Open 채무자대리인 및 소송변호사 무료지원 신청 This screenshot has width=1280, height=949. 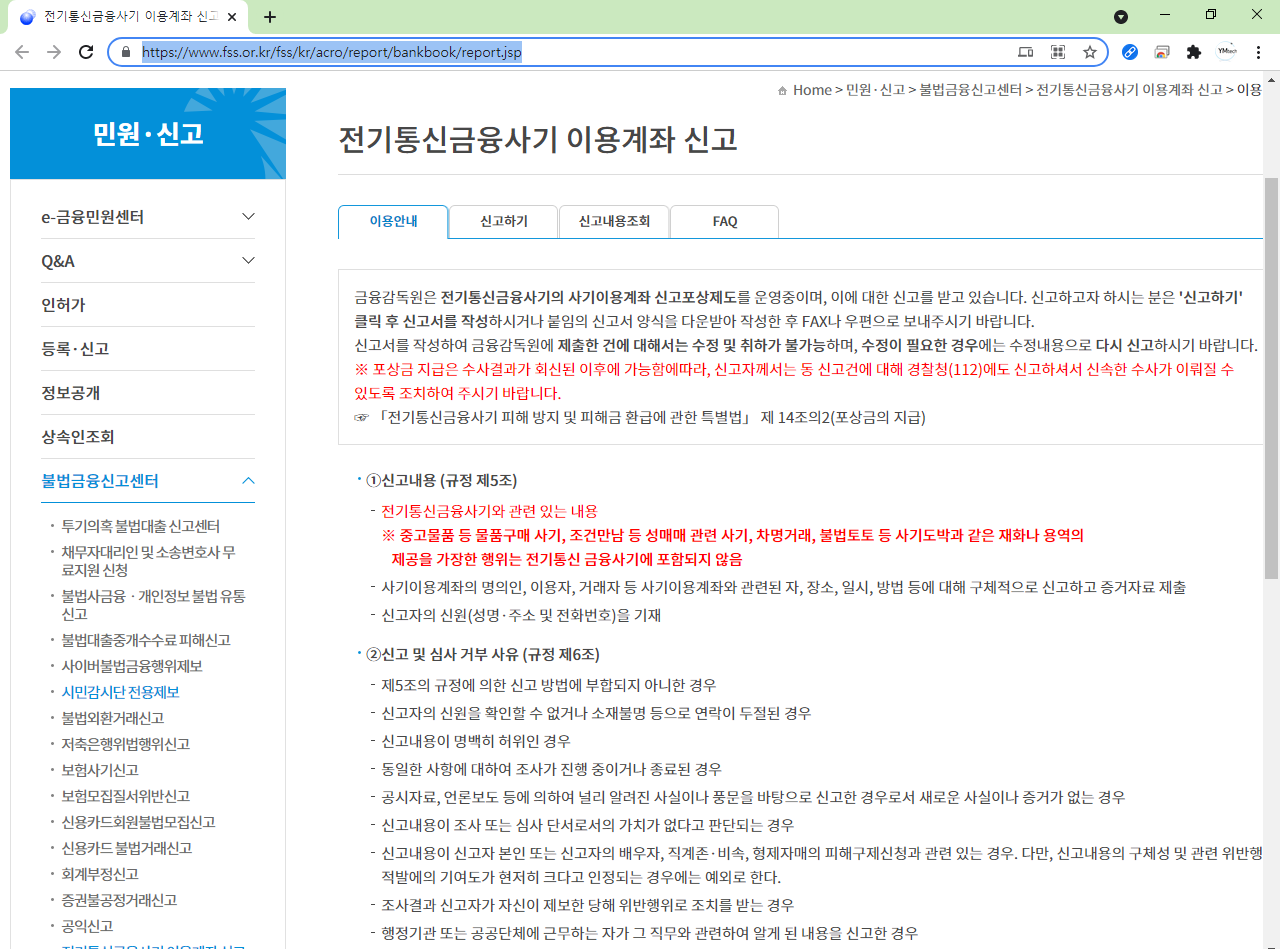point(148,561)
